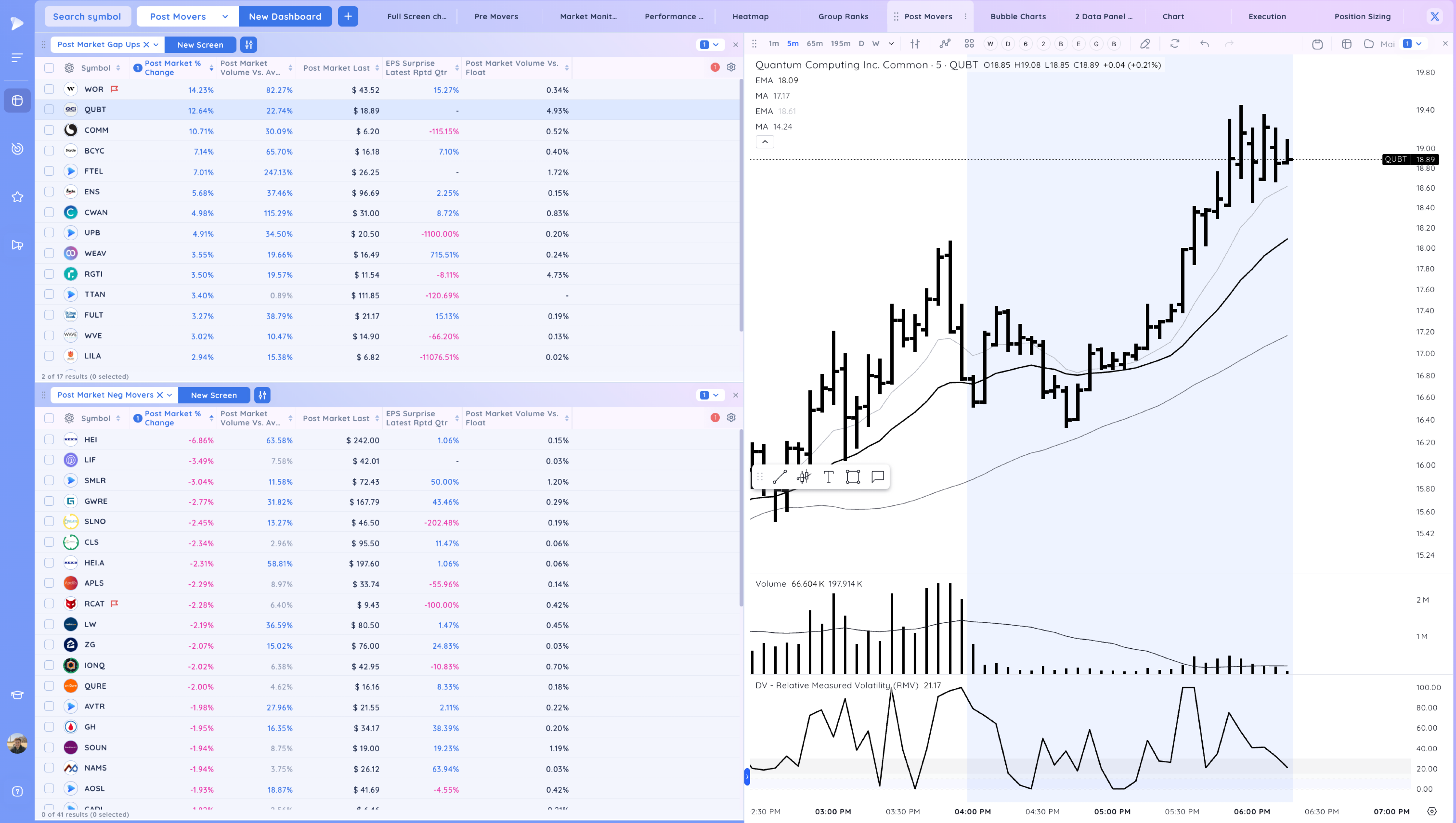
Task: Open the help question mark icon
Action: click(x=17, y=791)
